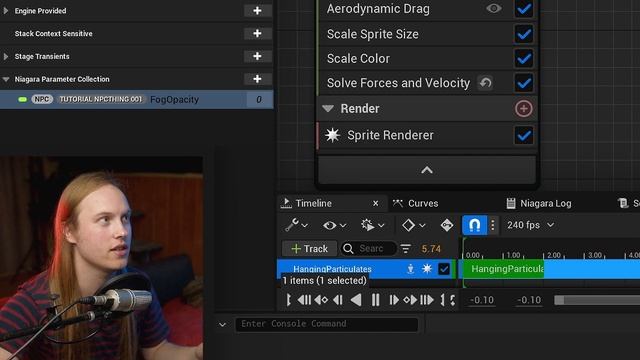Toggle the loop playback icon
The height and width of the screenshot is (360, 640).
click(x=453, y=300)
